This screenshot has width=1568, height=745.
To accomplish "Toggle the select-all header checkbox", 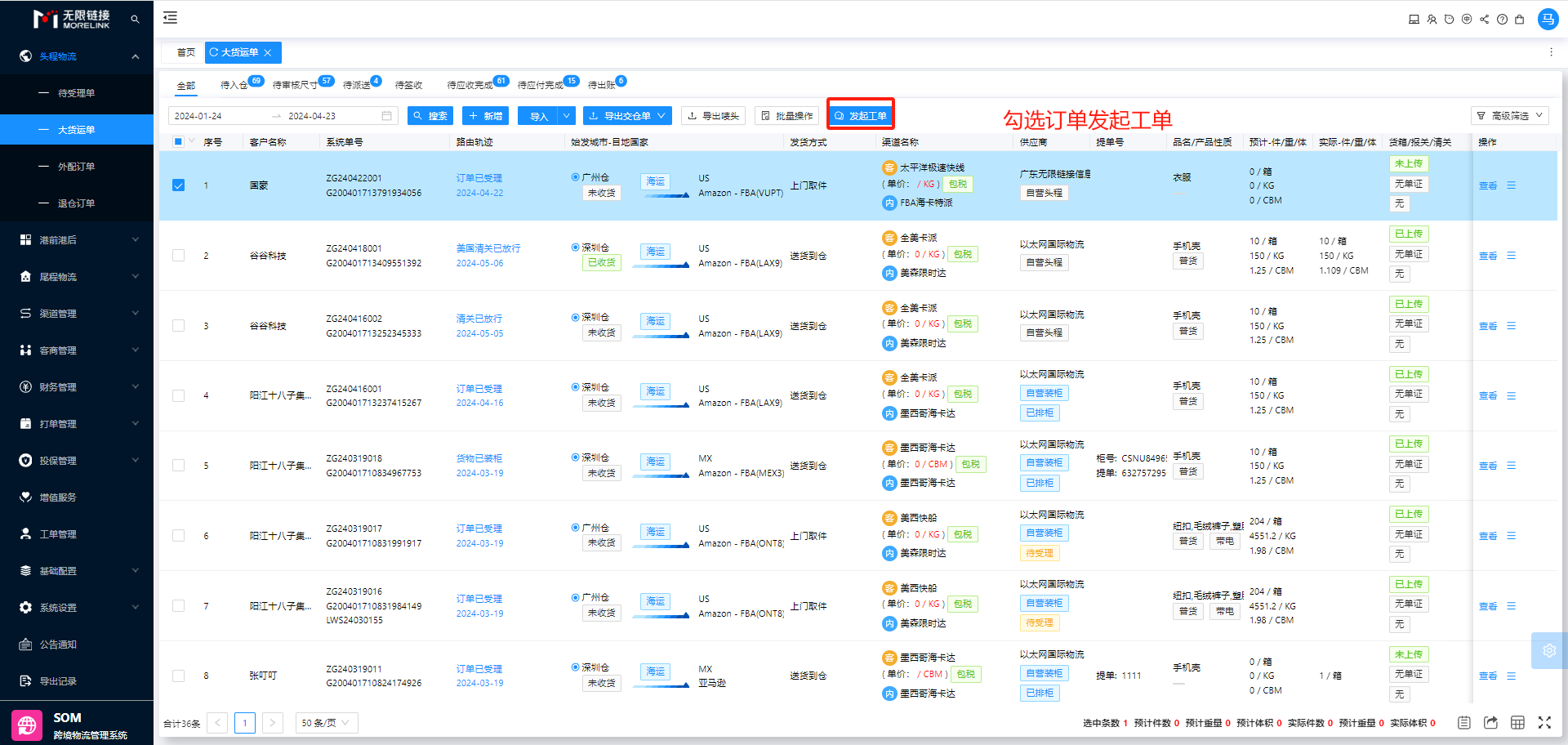I will pos(178,141).
